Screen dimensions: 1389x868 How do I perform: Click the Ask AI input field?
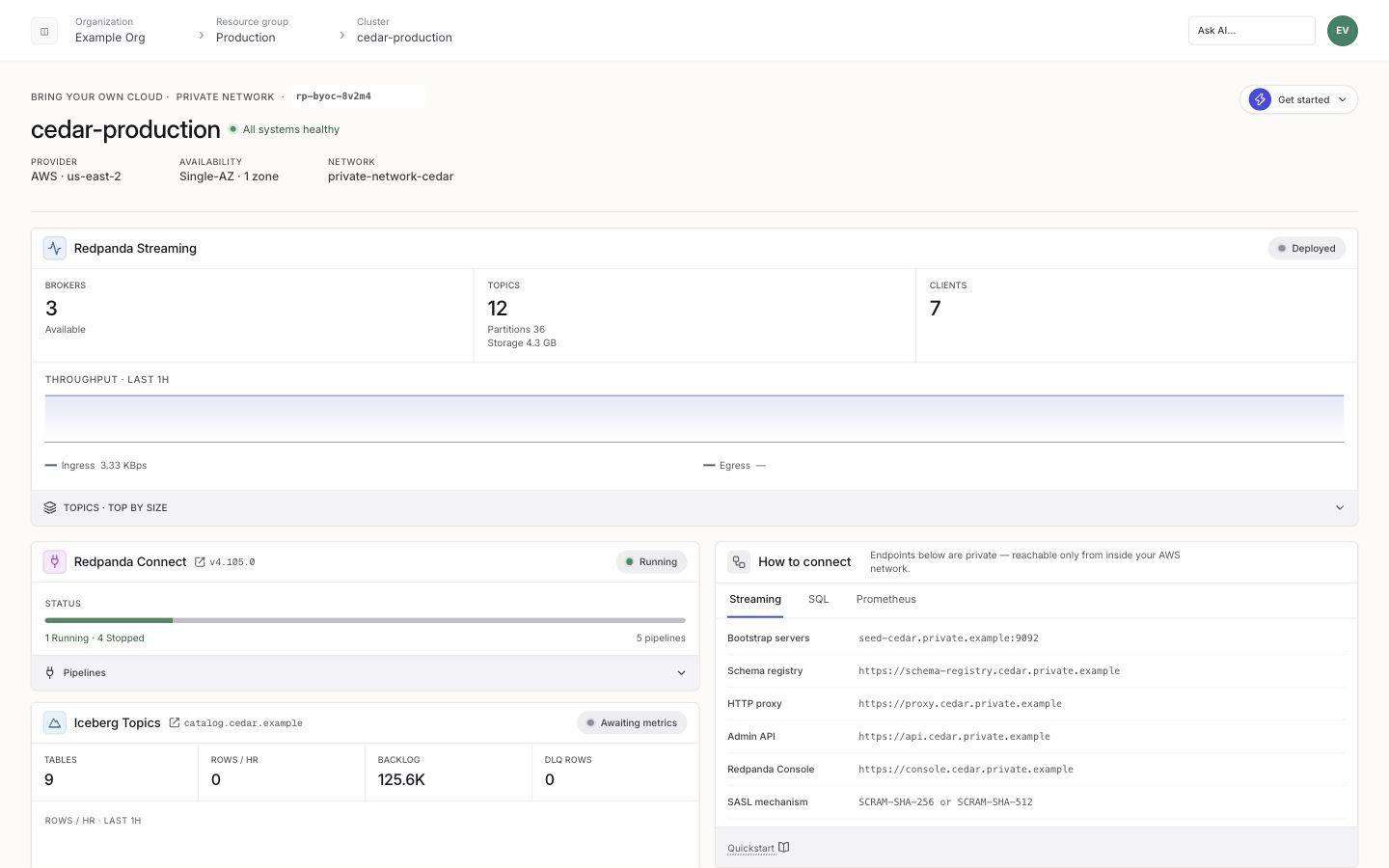(1252, 31)
